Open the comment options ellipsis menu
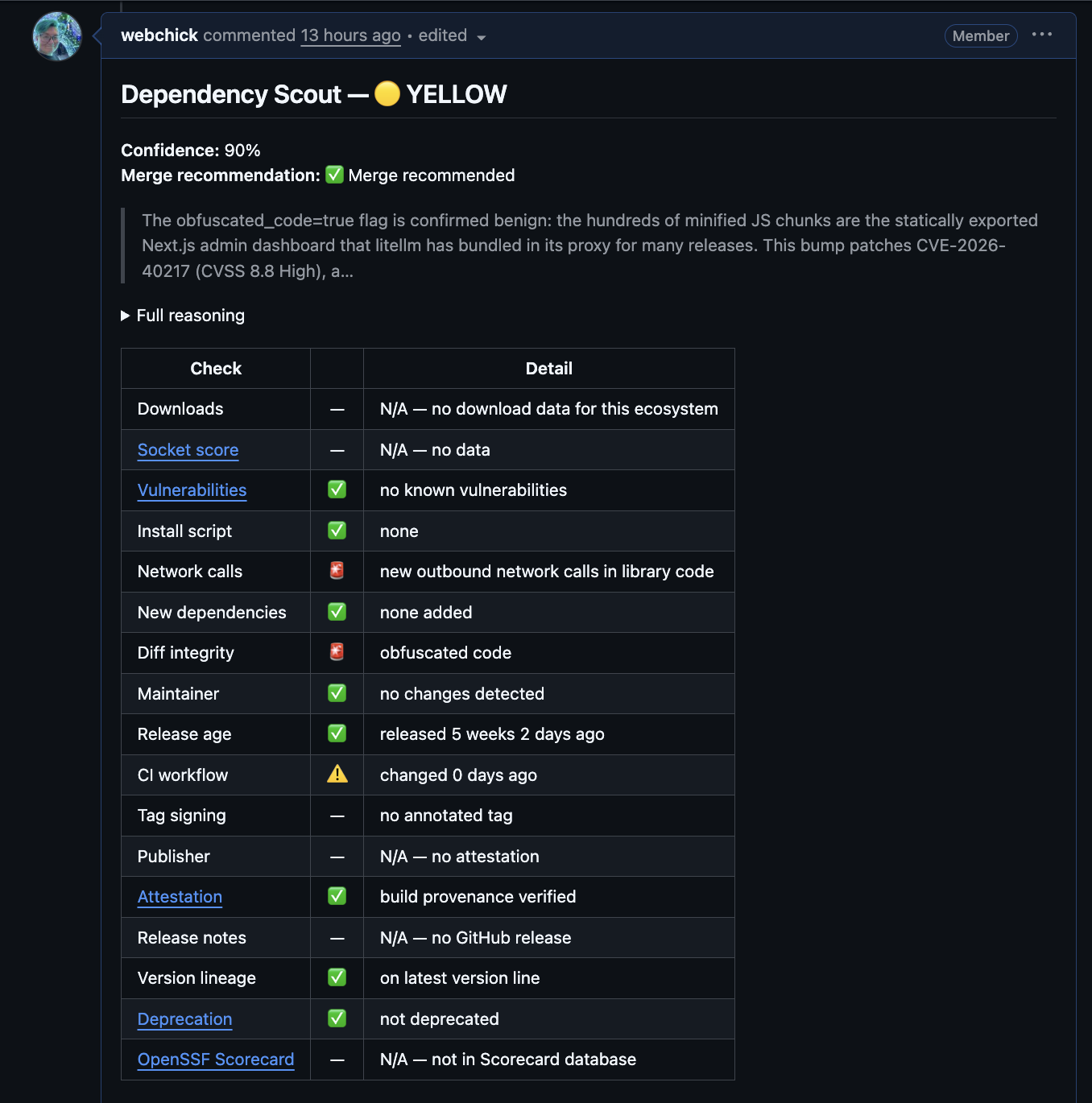Image resolution: width=1092 pixels, height=1103 pixels. tap(1042, 35)
